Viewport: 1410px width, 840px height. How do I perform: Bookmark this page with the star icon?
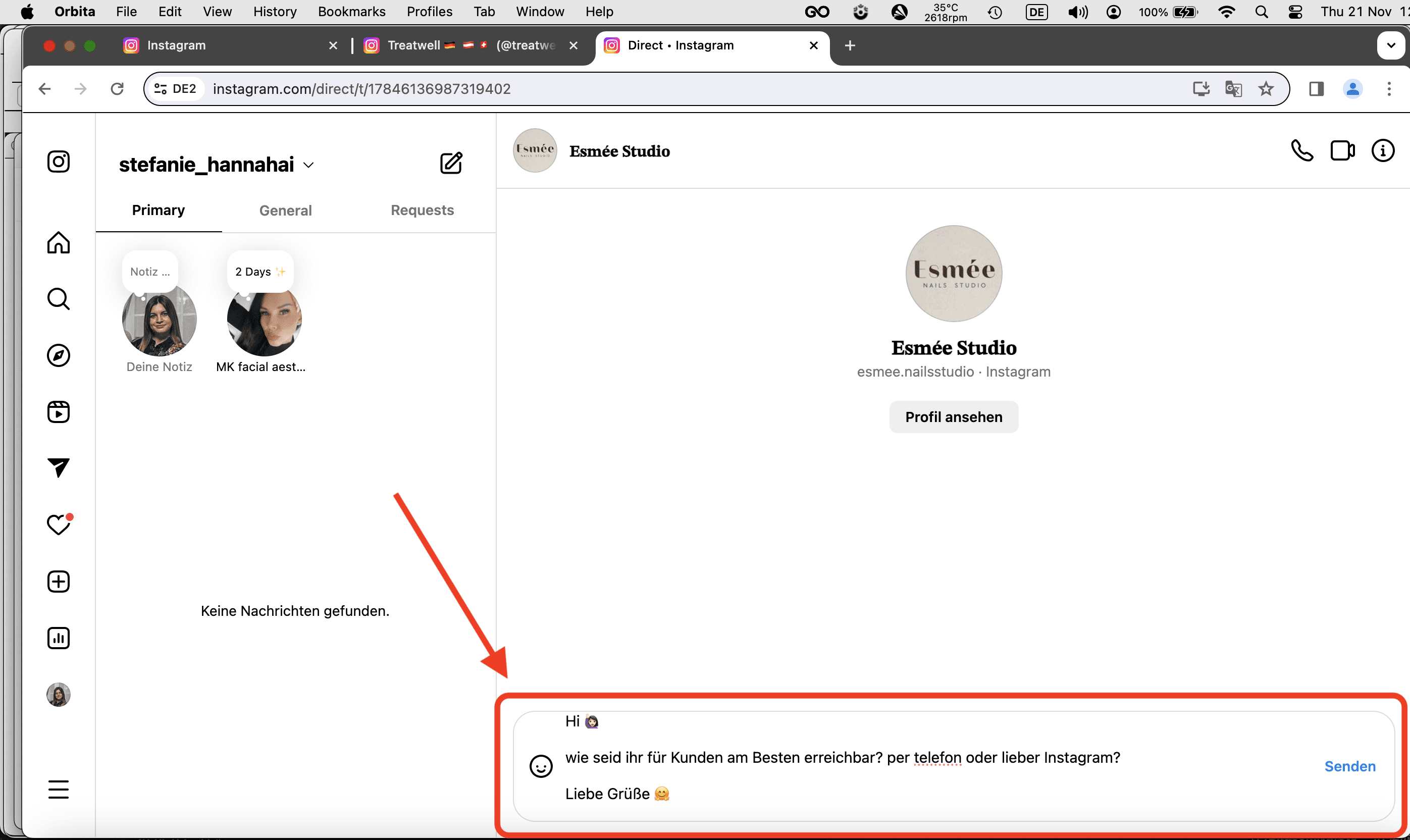(x=1266, y=89)
